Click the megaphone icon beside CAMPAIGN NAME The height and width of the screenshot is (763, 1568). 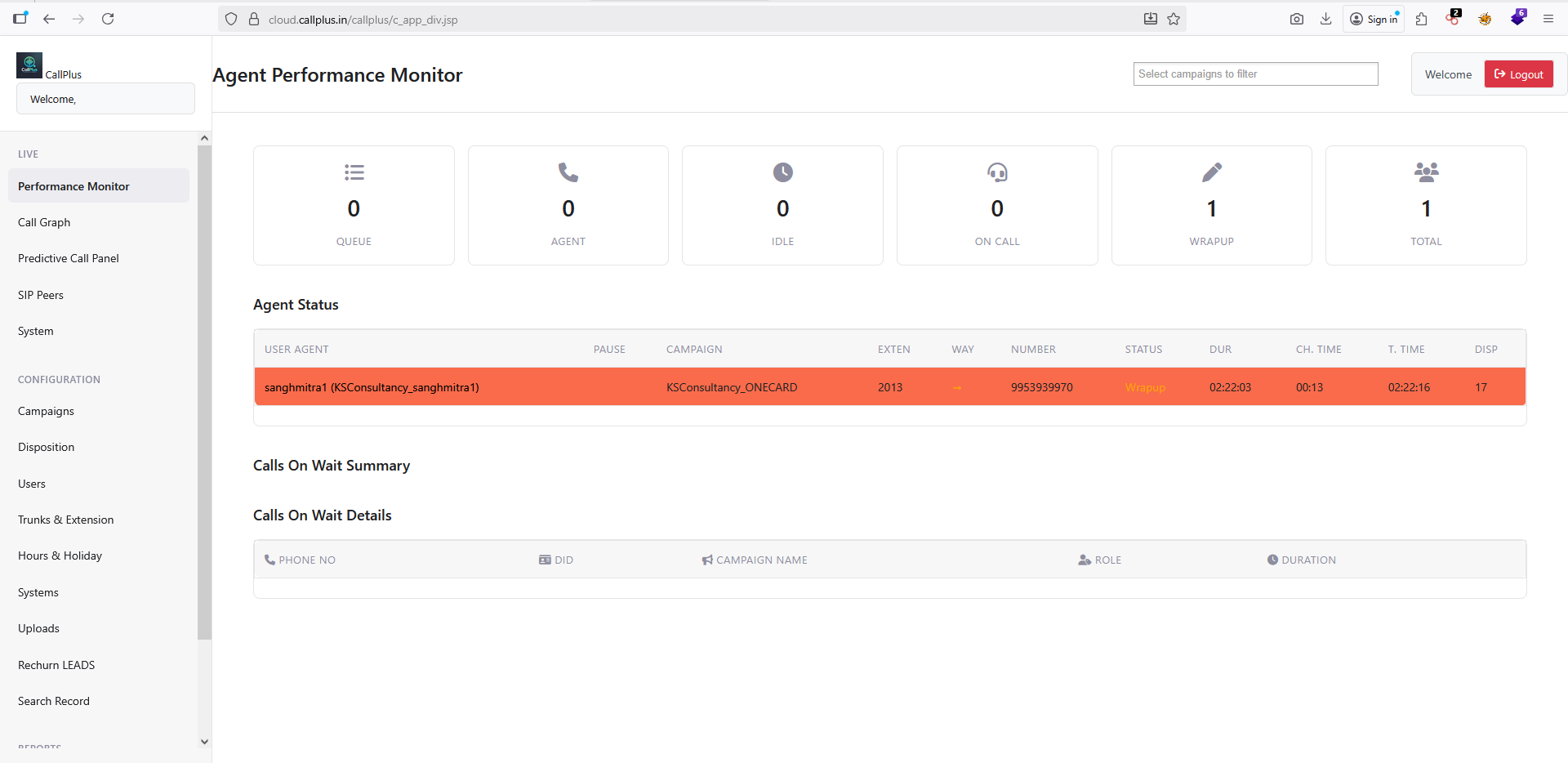[706, 560]
